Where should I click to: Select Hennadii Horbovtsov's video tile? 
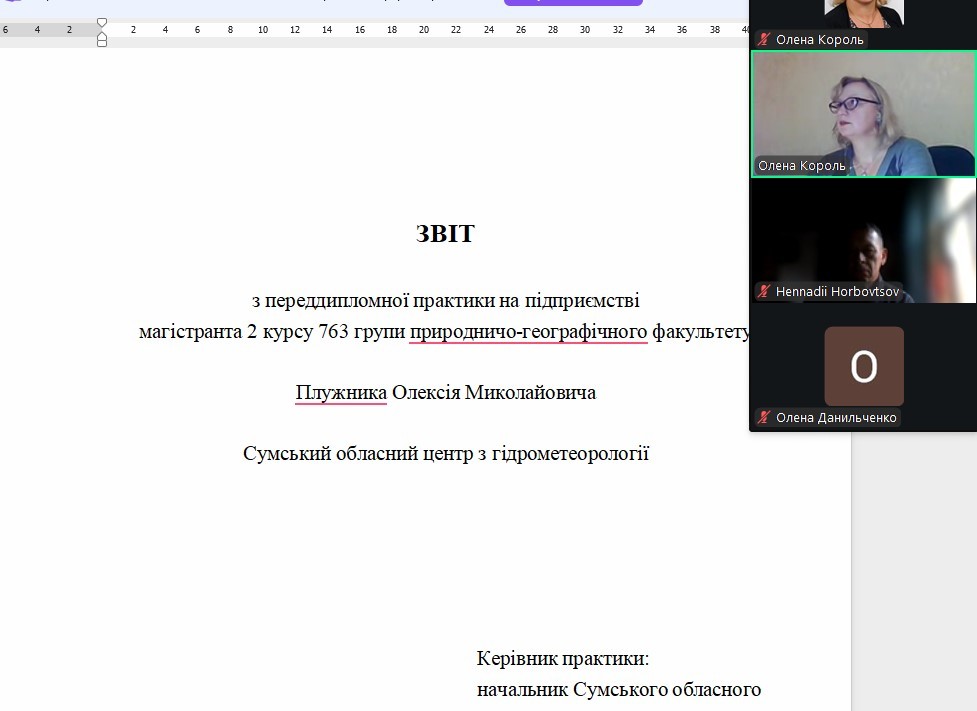863,240
